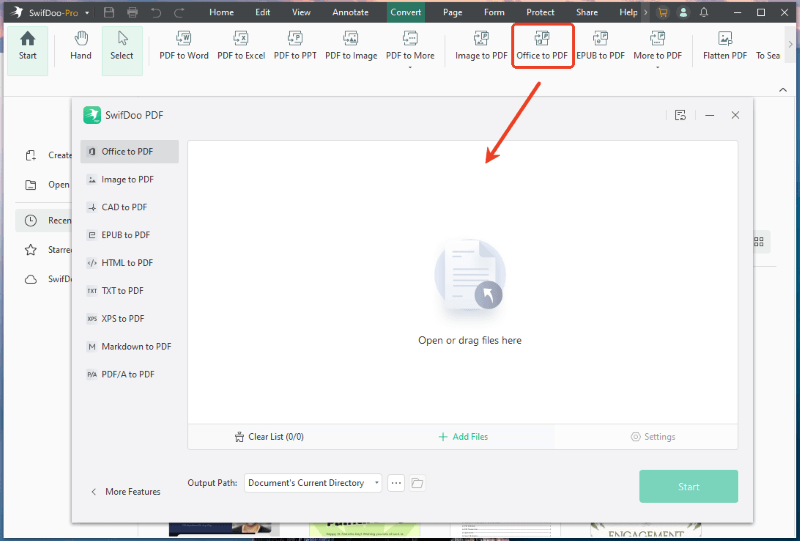Open the Page tab

pyautogui.click(x=453, y=12)
